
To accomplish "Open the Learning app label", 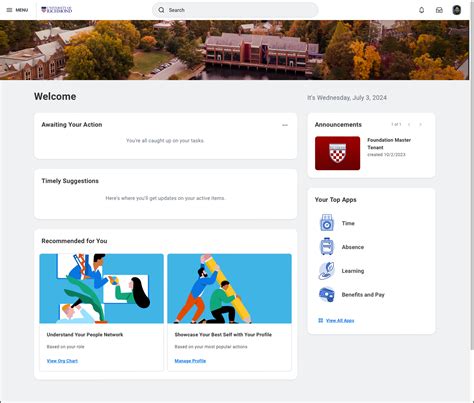I will tap(353, 271).
